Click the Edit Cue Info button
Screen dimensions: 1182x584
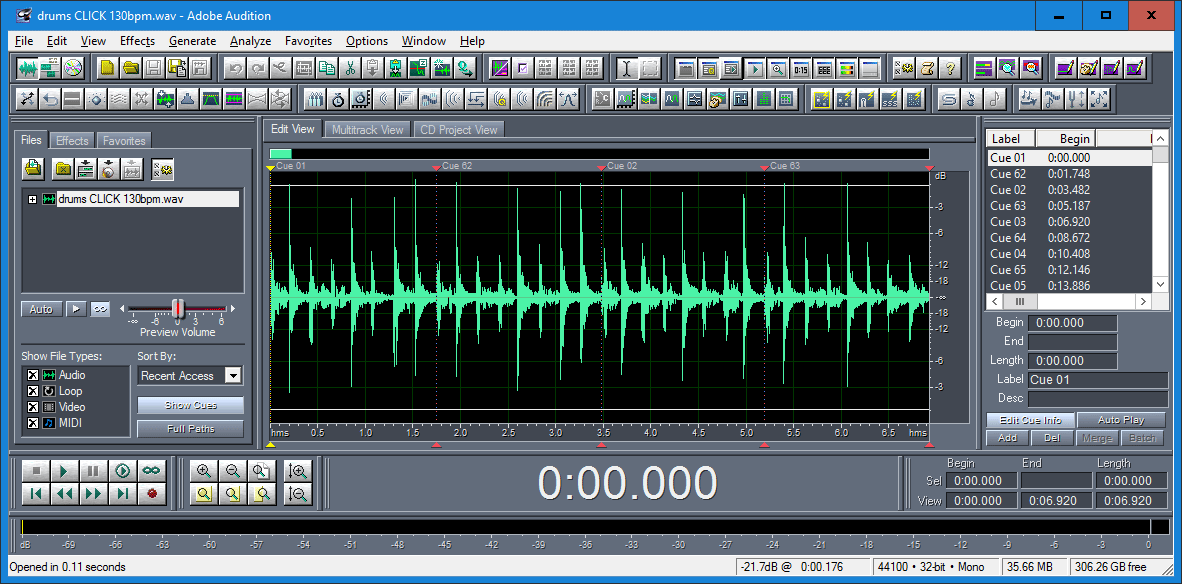[x=1030, y=420]
